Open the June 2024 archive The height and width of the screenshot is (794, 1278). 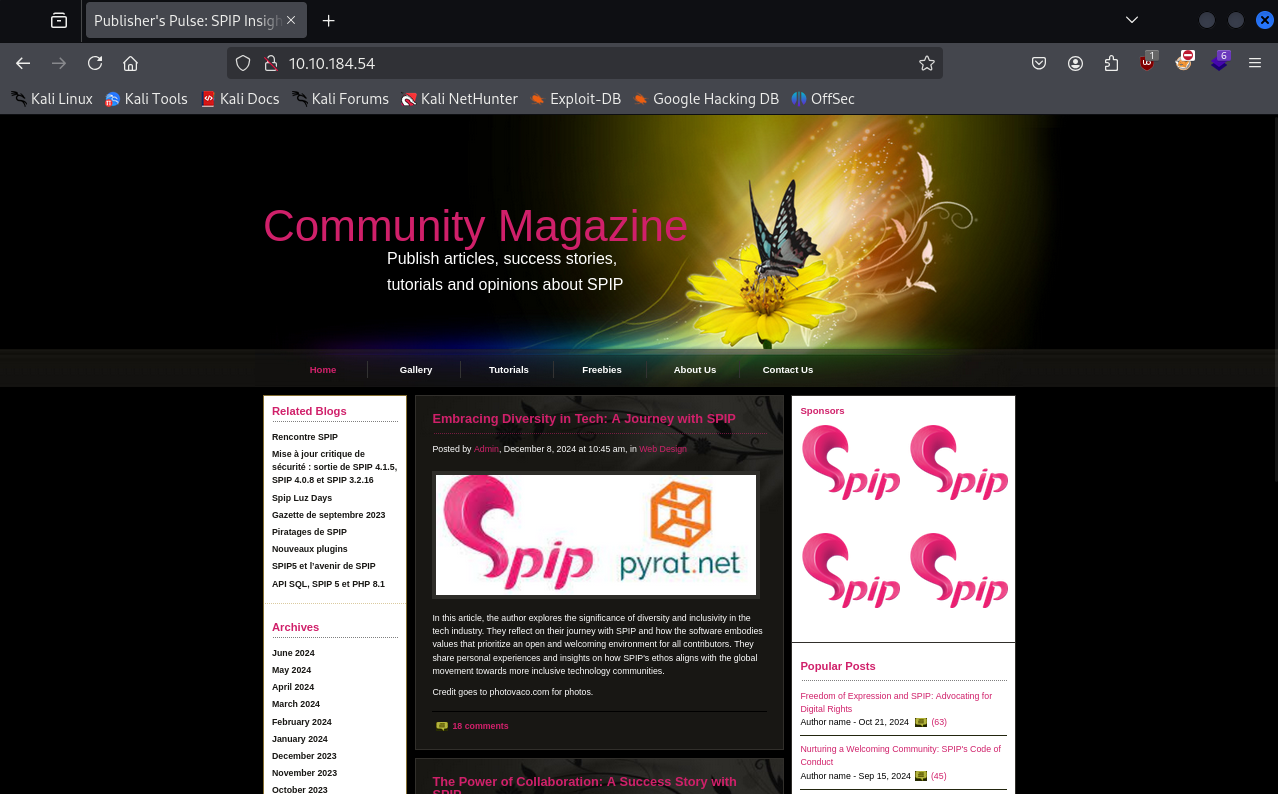pos(293,653)
